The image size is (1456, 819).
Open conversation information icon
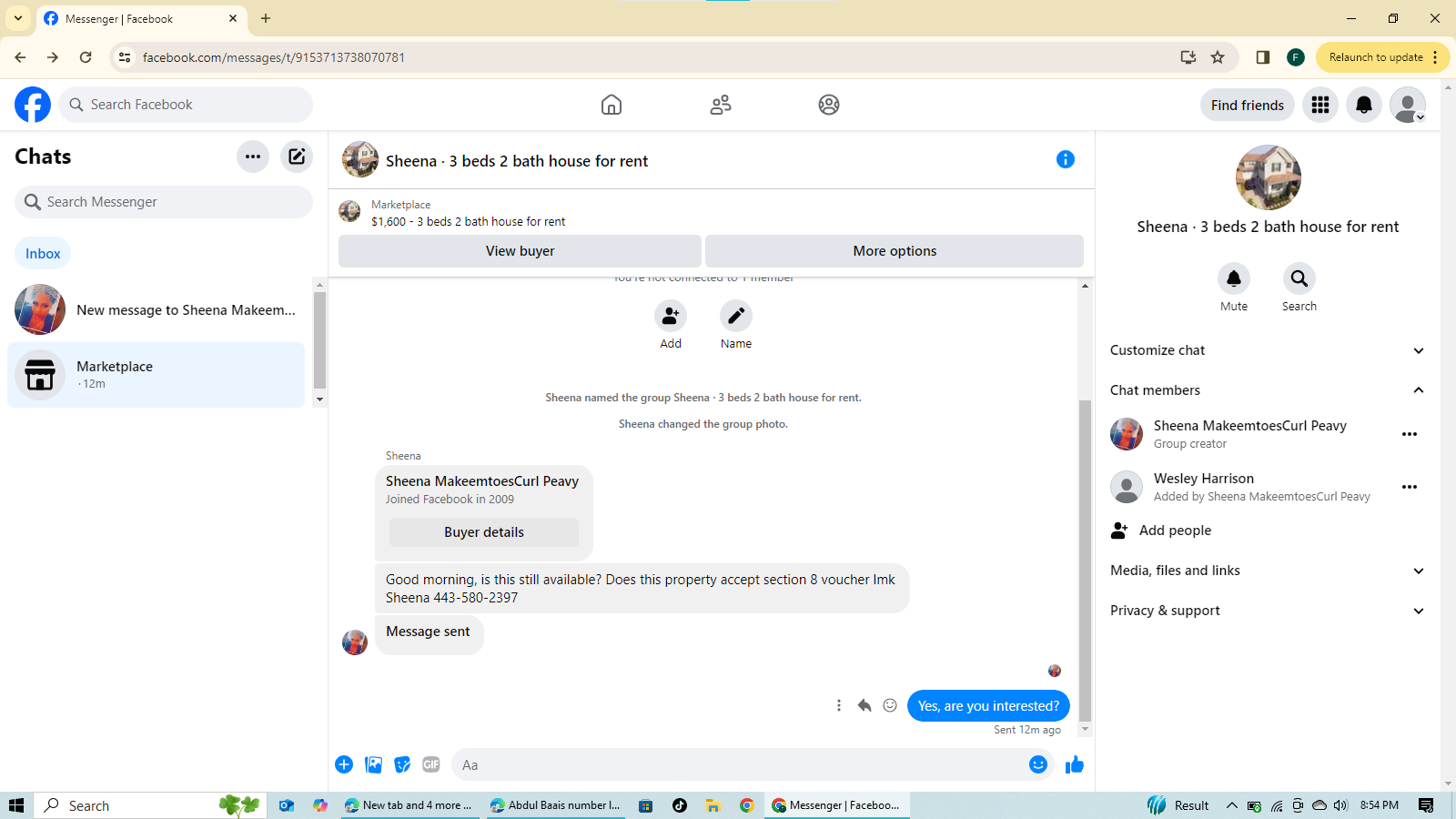(x=1066, y=160)
